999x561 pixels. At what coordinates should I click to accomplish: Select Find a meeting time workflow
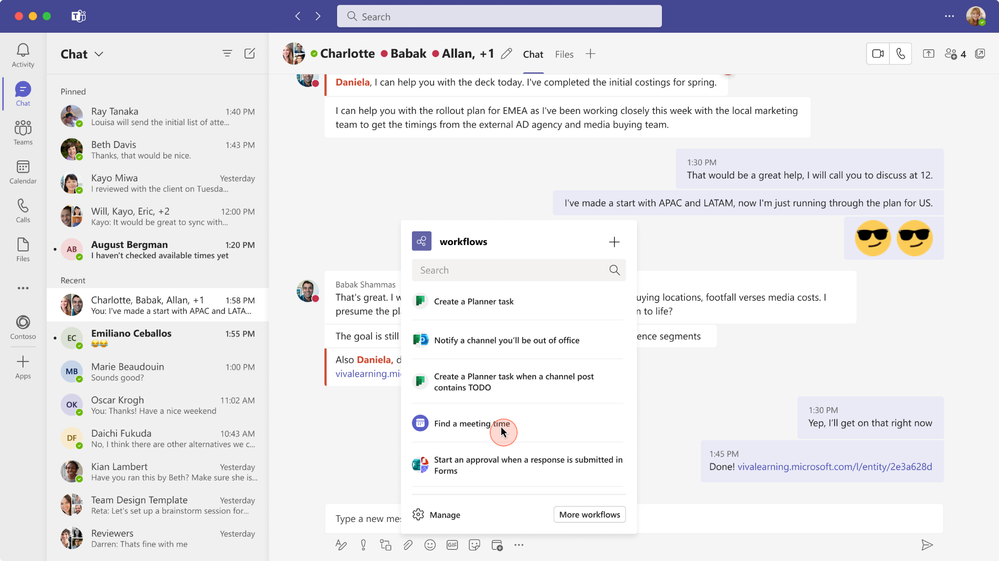tap(518, 423)
